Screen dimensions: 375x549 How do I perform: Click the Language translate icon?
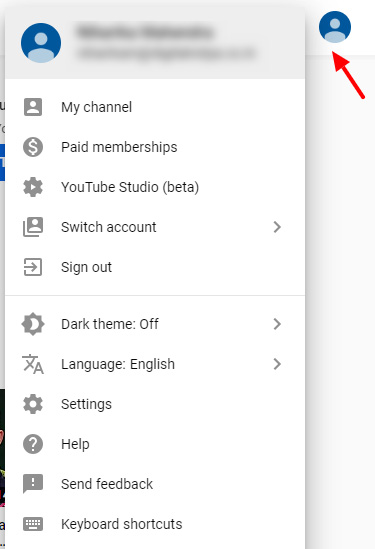coord(33,364)
